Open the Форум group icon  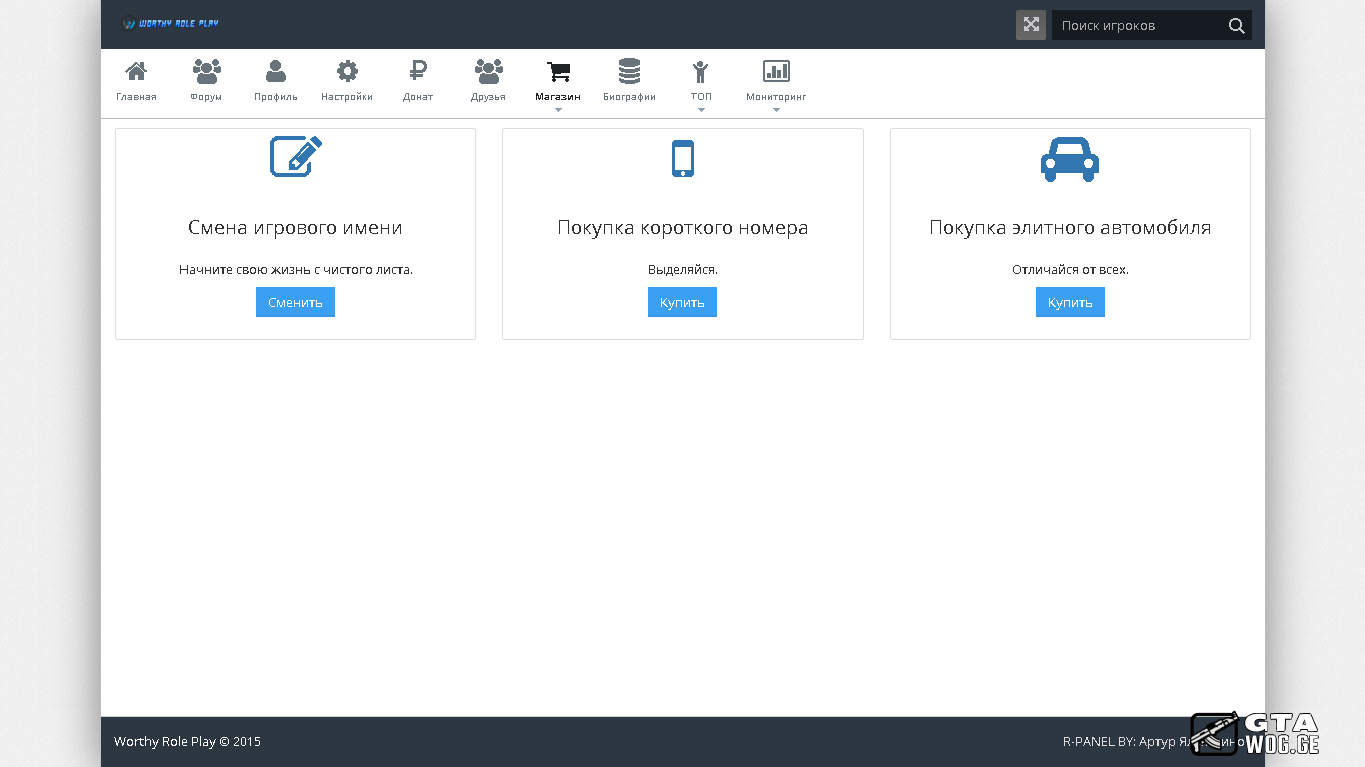[206, 72]
